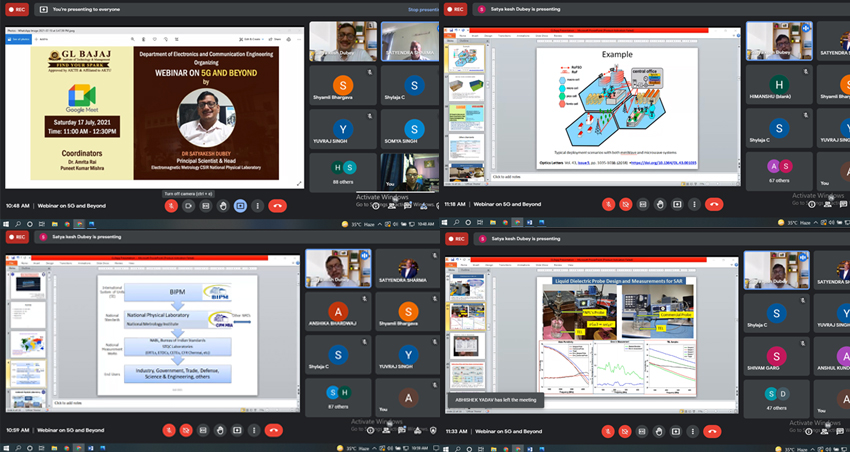
Task: Click the REC indicator in the 10:48 AM meeting
Action: pyautogui.click(x=17, y=9)
